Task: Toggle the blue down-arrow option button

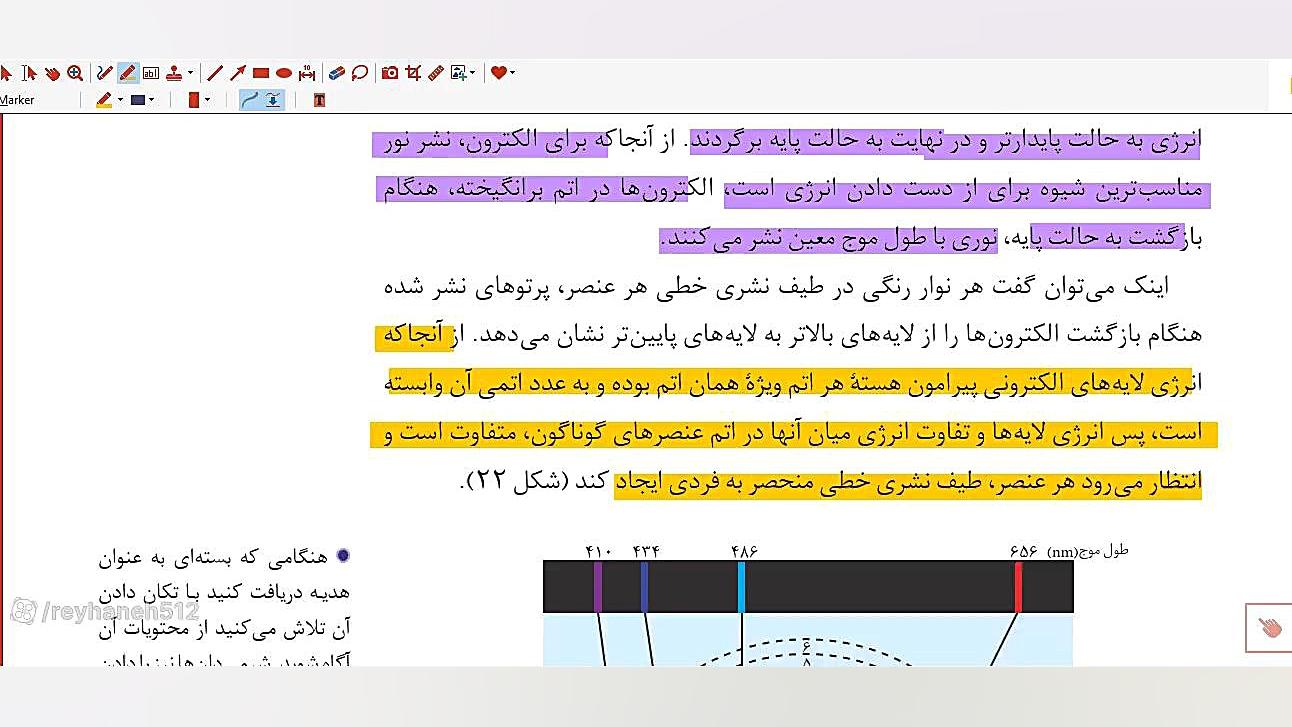Action: click(273, 100)
